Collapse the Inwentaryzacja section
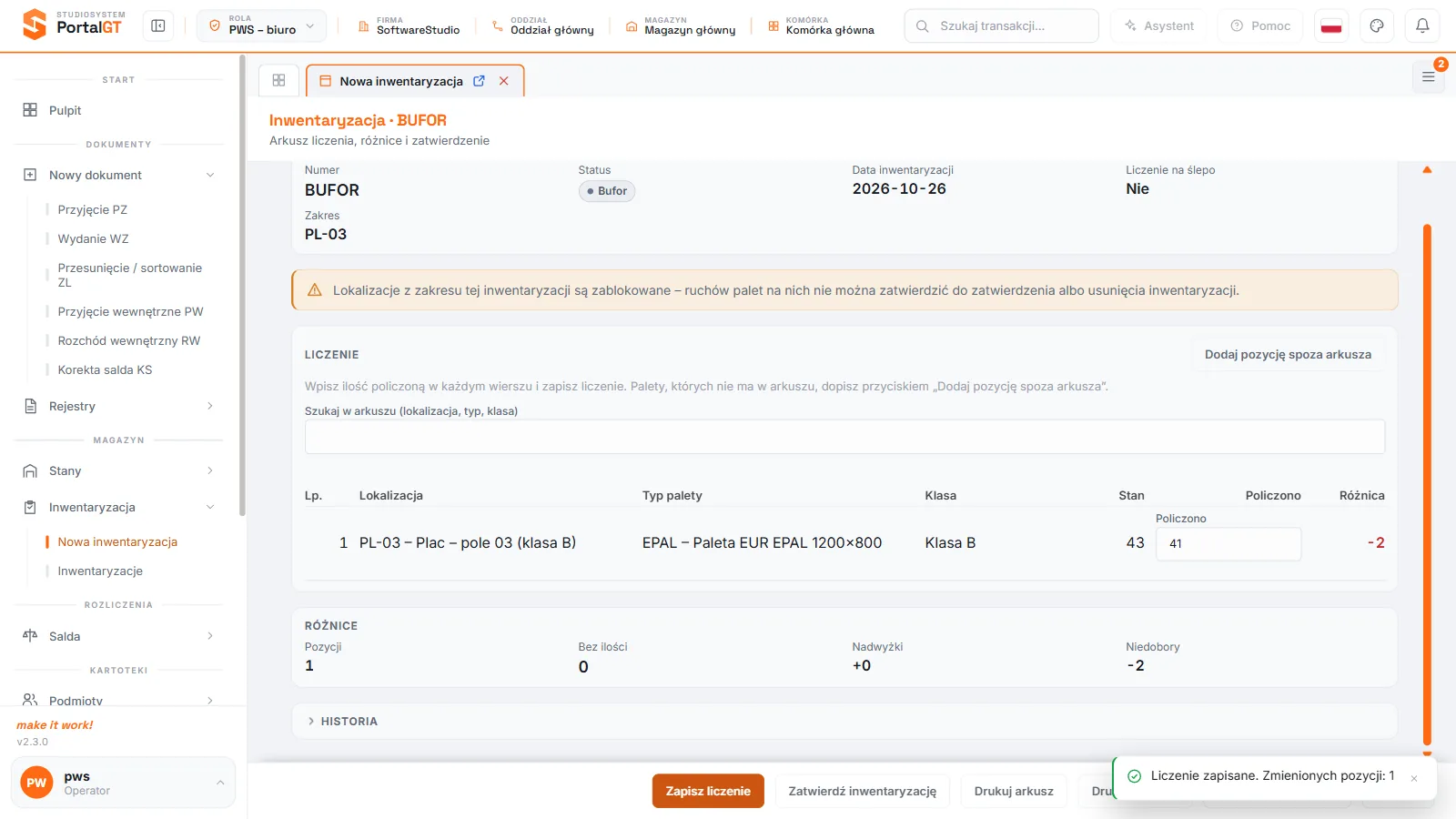Image resolution: width=1456 pixels, height=819 pixels. (118, 507)
